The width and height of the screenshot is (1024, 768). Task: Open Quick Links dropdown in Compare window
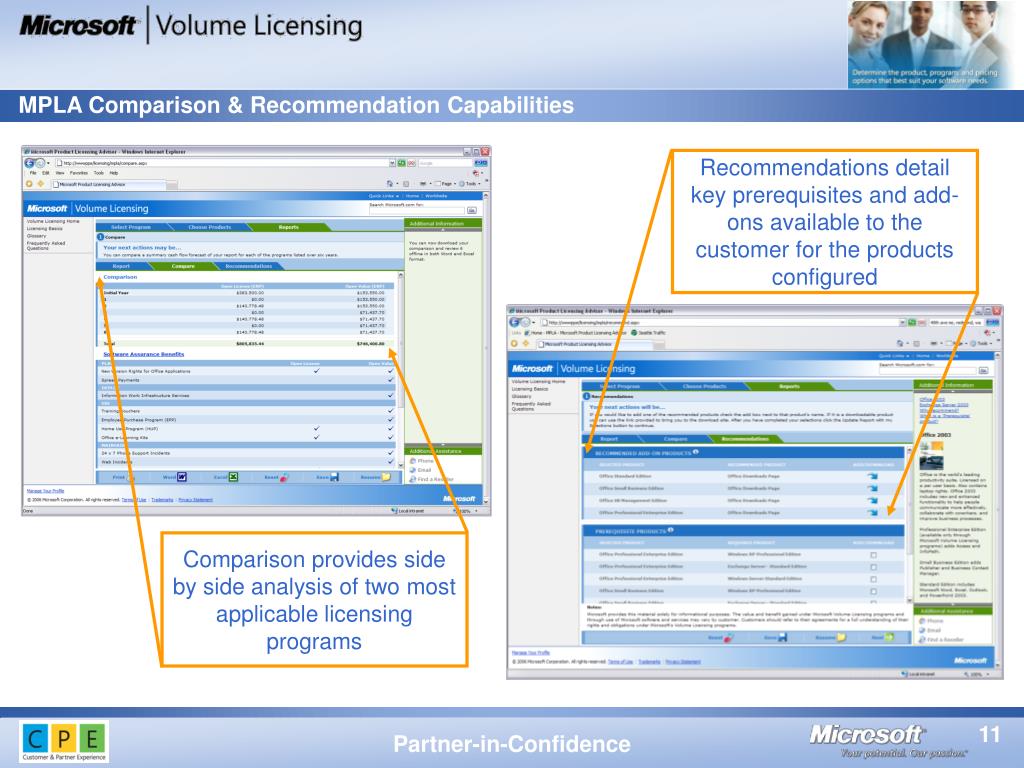click(383, 196)
